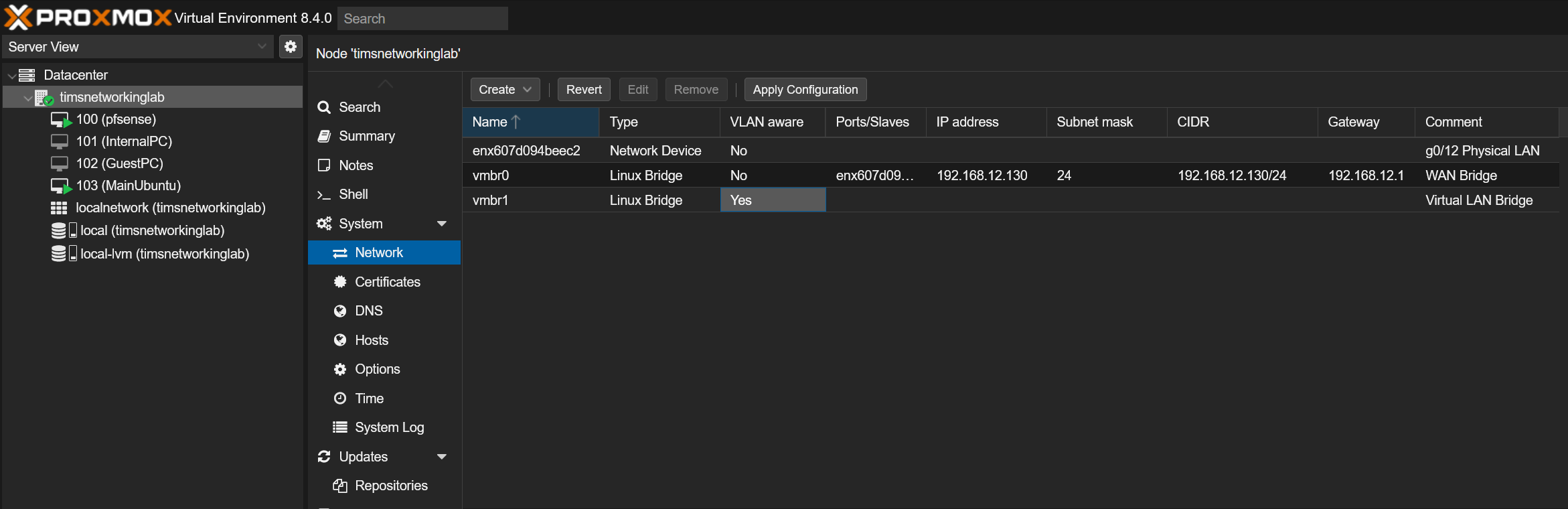Click the VLAN aware column header
This screenshot has height=509, width=1568.
click(x=773, y=122)
